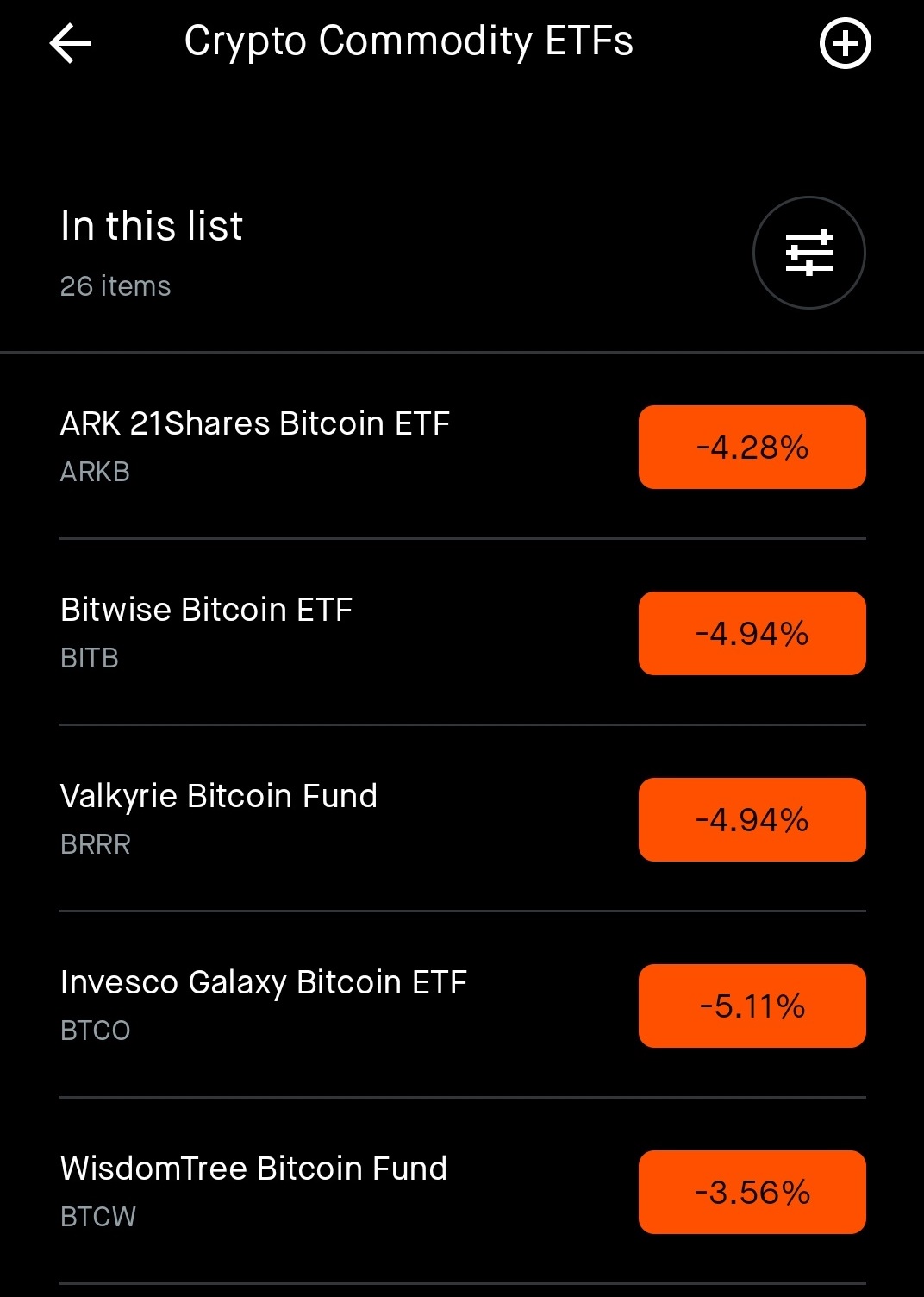This screenshot has height=1297, width=924.
Task: Tap the Crypto Commodity ETFs title
Action: [x=409, y=42]
